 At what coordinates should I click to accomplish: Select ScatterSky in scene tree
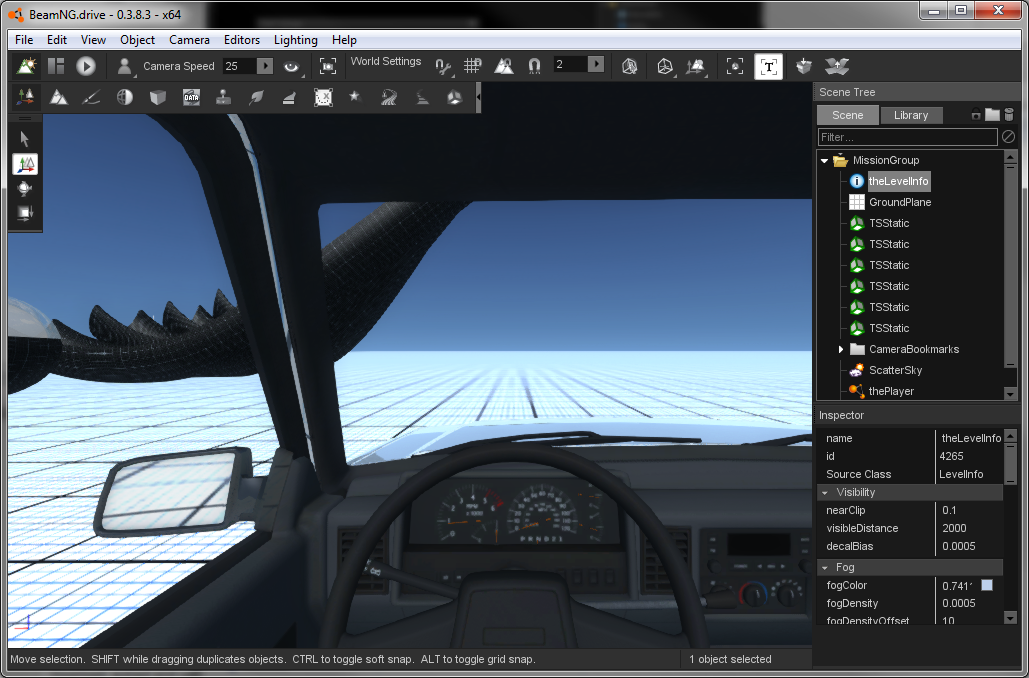click(895, 370)
